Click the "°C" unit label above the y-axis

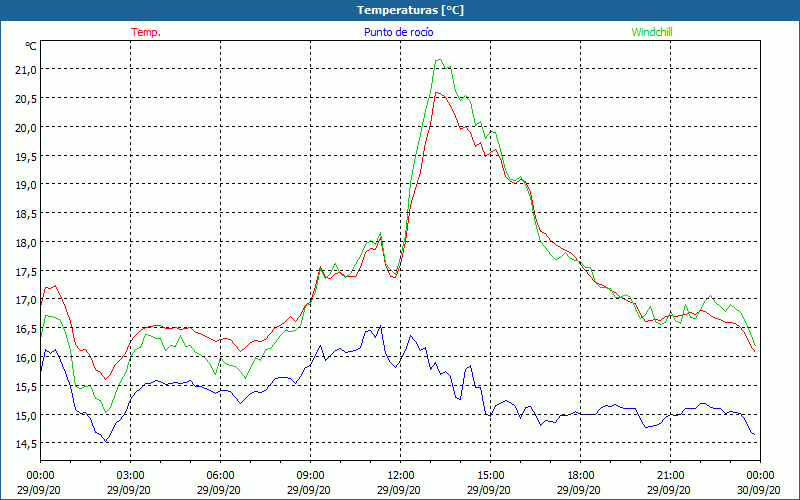pyautogui.click(x=31, y=46)
